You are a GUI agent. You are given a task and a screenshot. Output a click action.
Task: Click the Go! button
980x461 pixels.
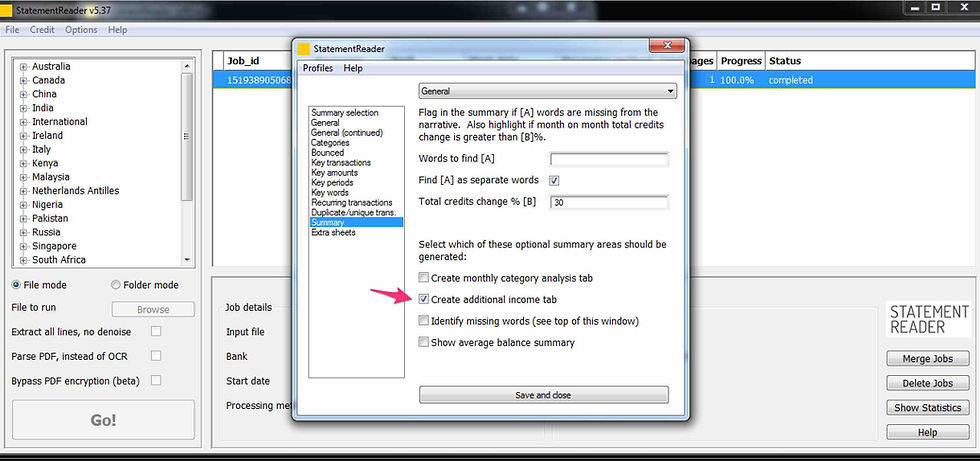[103, 420]
